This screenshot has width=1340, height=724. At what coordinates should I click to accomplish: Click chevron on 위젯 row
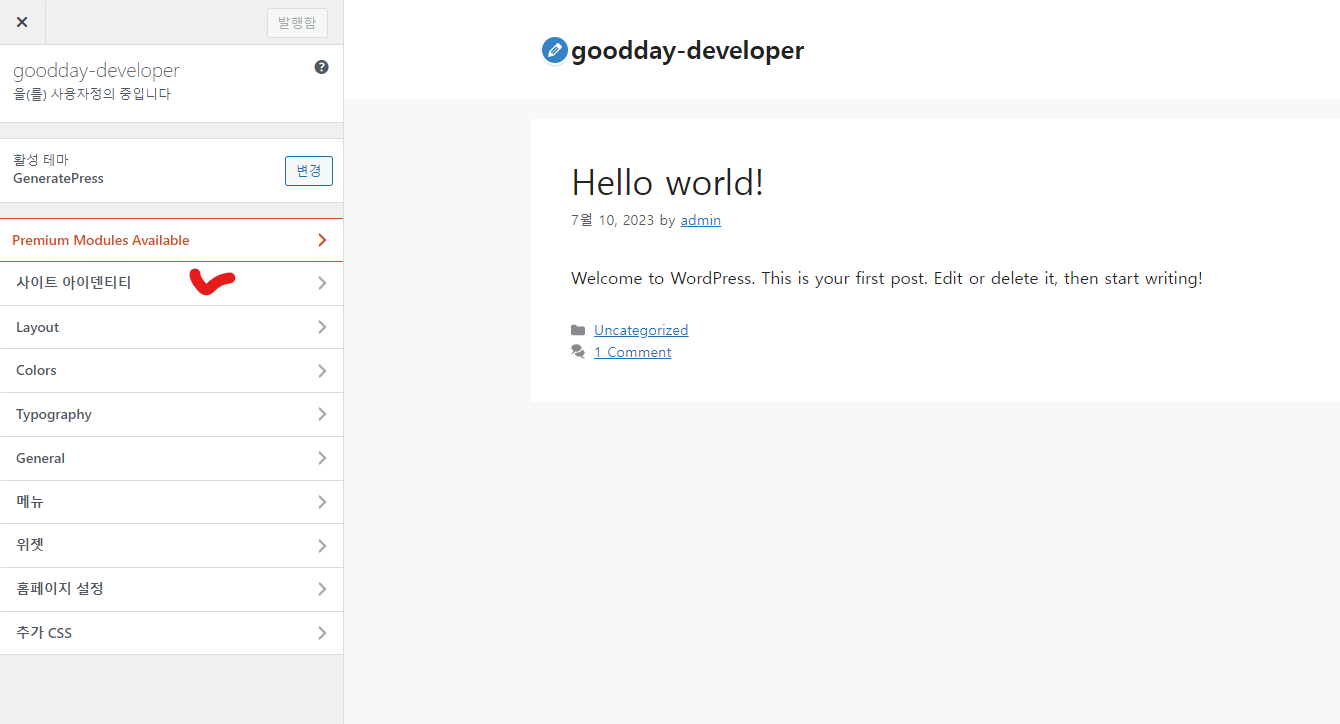(x=322, y=546)
